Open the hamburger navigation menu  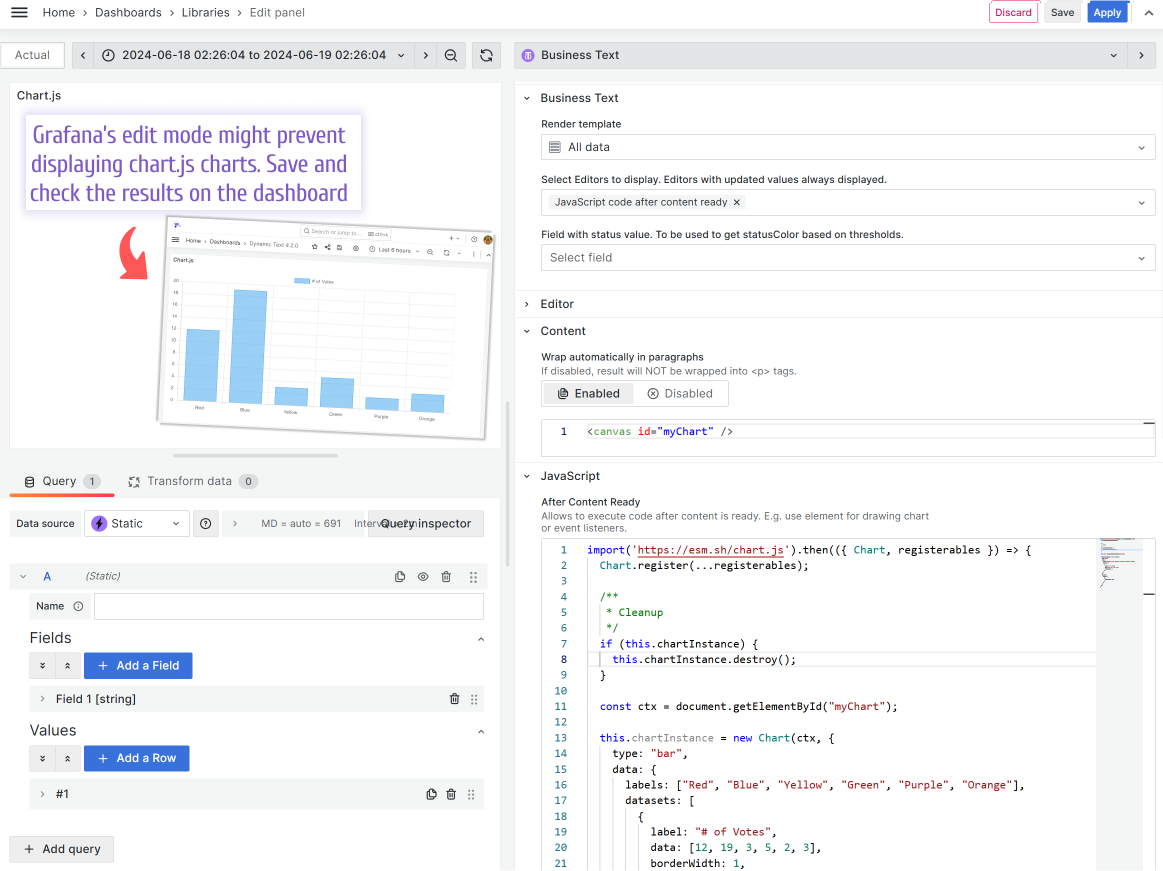coord(18,12)
